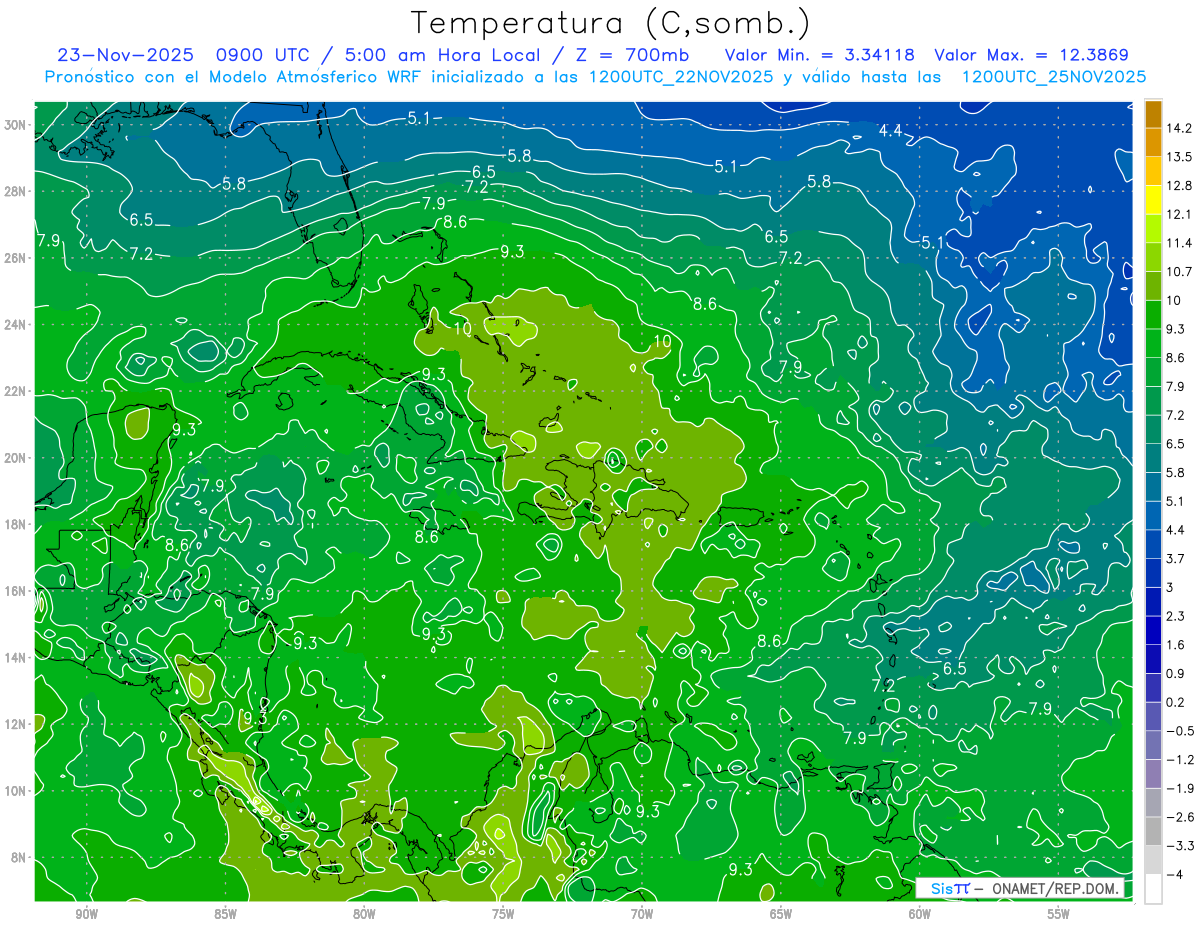Click color scale label '-0.5'
This screenshot has height=927, width=1200.
tap(1179, 731)
